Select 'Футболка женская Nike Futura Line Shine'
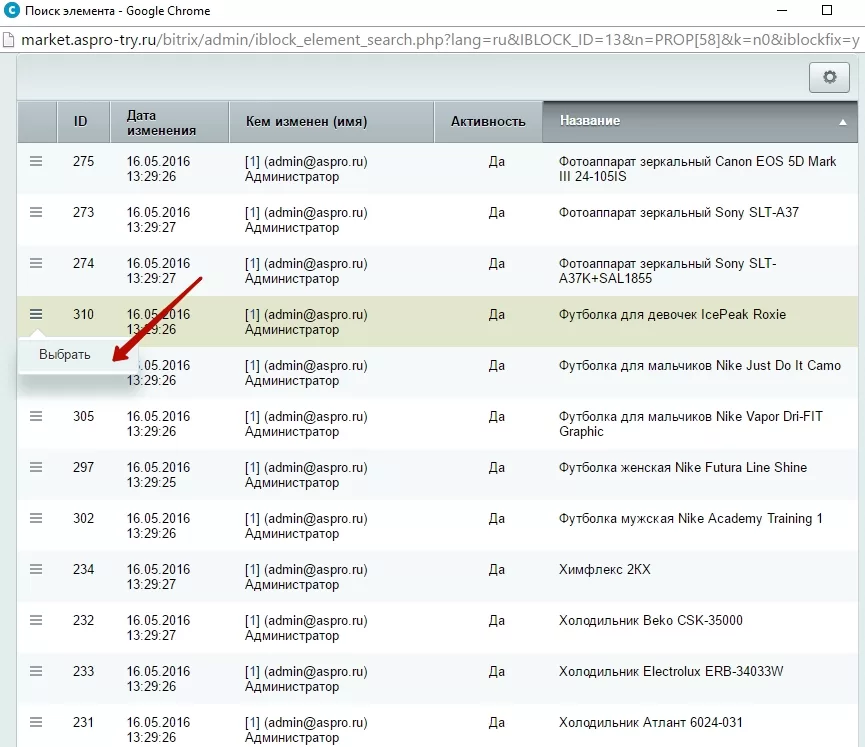Image resolution: width=865 pixels, height=747 pixels. pyautogui.click(x=683, y=467)
